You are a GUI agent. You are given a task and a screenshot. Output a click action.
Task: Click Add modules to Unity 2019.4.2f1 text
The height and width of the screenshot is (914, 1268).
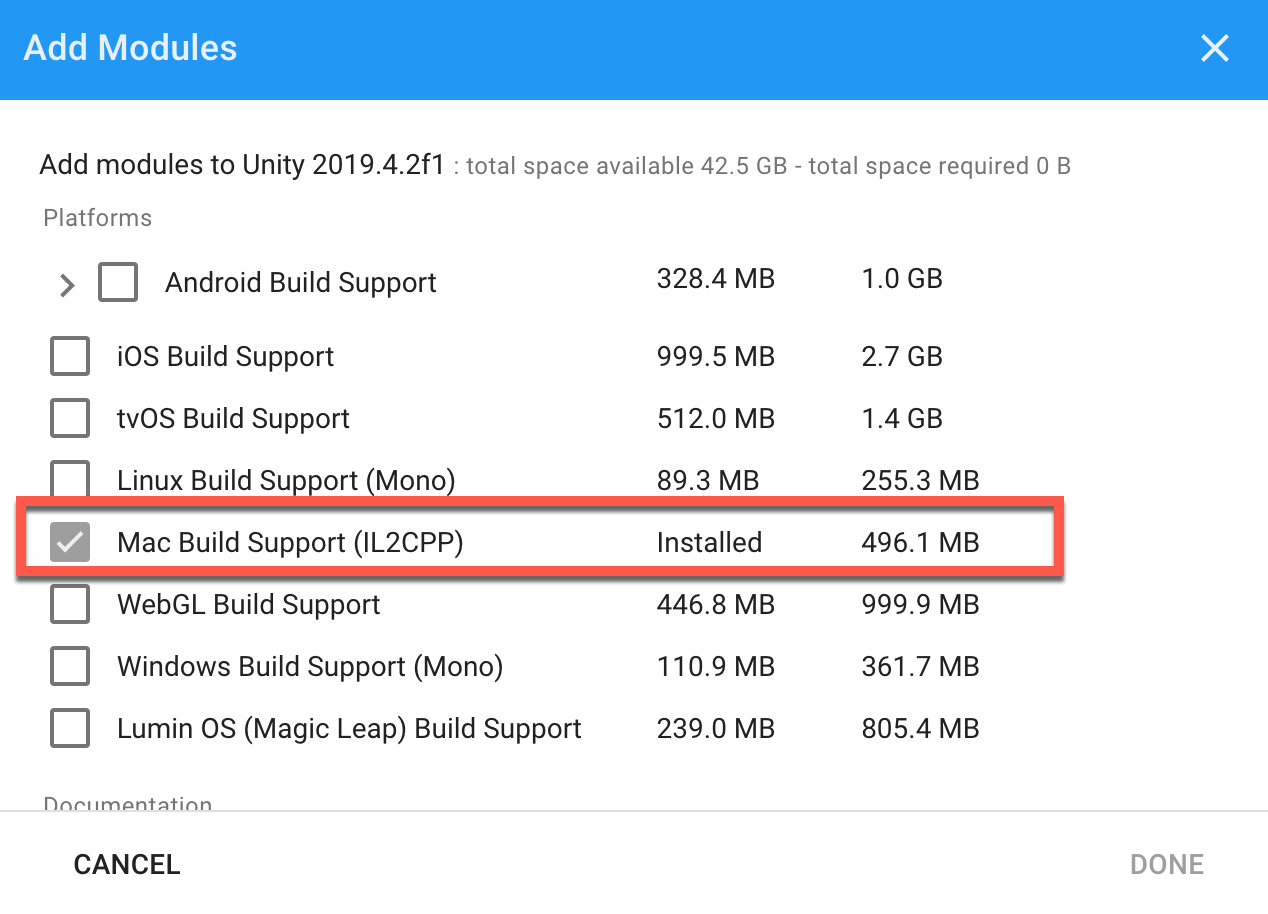[x=241, y=165]
